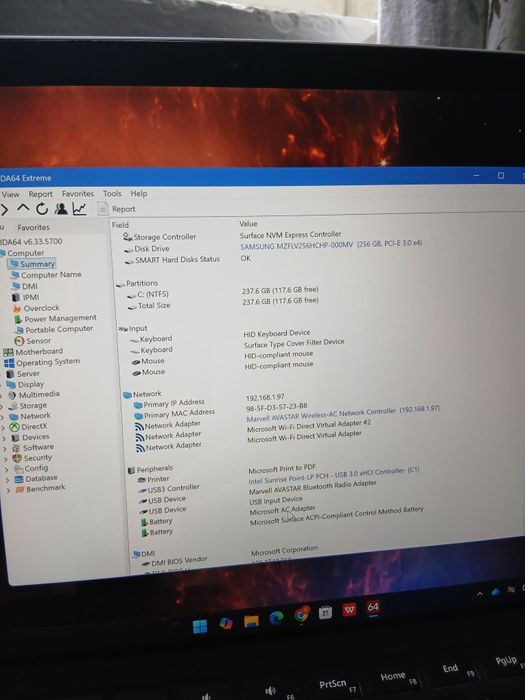525x700 pixels.
Task: Open SAMSUNG MZFLV256HCHP disk drive link
Action: coord(331,245)
